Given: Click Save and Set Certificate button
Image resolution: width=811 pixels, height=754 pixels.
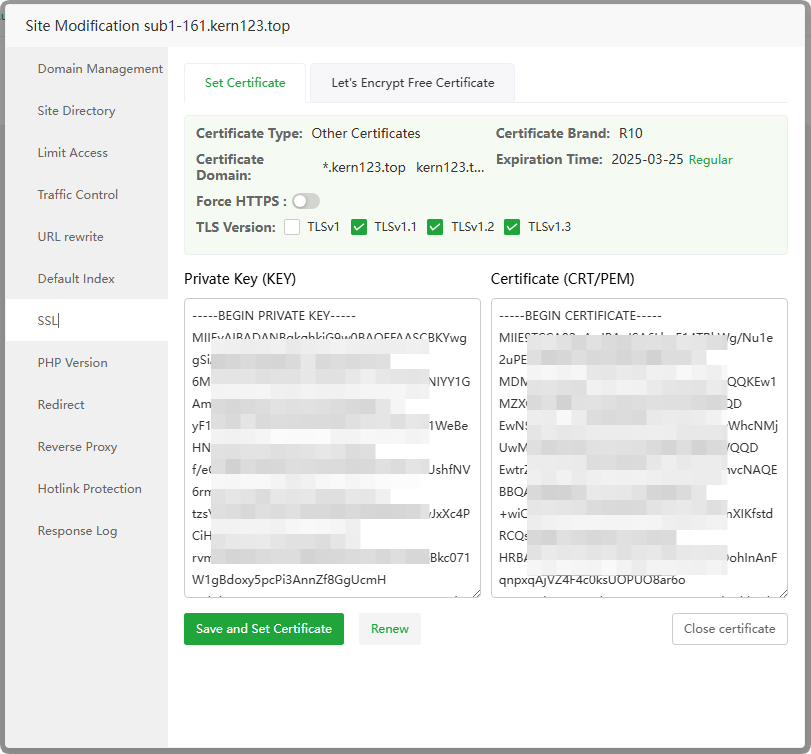Looking at the screenshot, I should click(264, 629).
